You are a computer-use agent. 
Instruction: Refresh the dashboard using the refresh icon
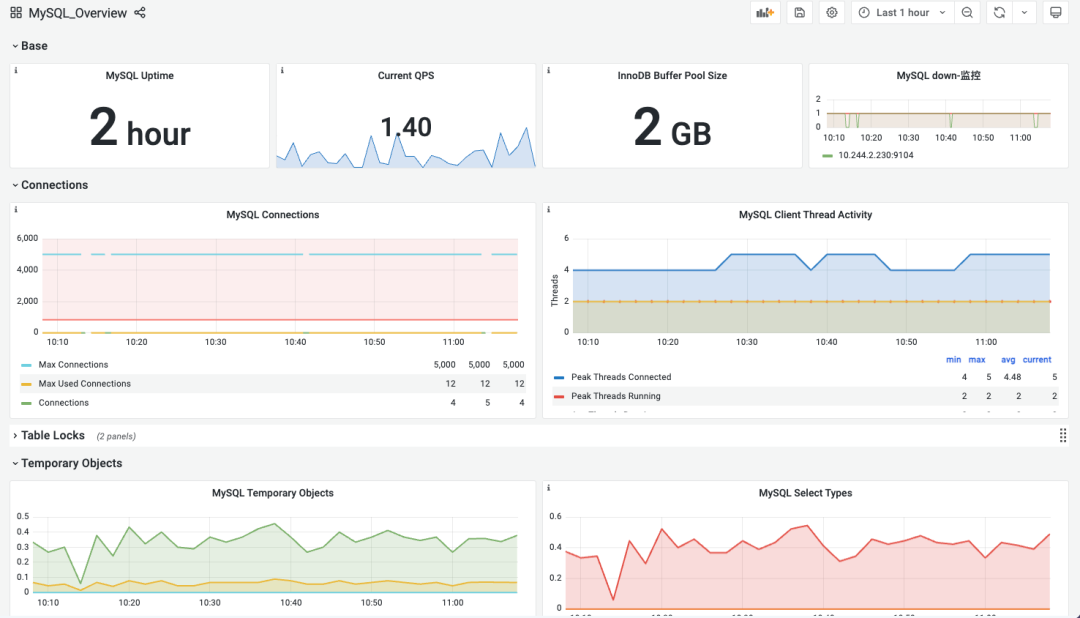point(999,13)
